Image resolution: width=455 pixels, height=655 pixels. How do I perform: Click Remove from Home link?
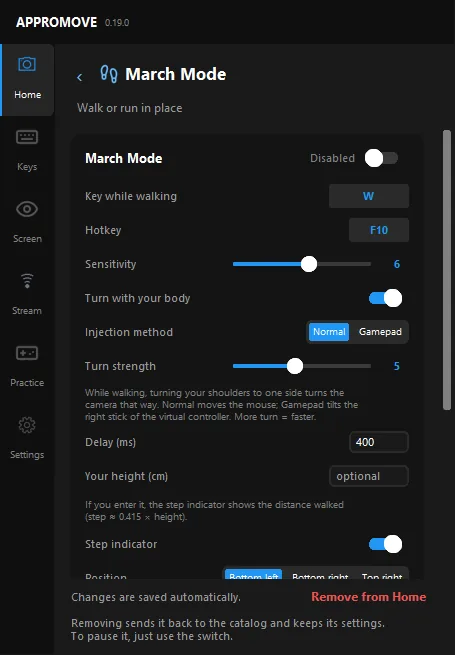tap(369, 597)
